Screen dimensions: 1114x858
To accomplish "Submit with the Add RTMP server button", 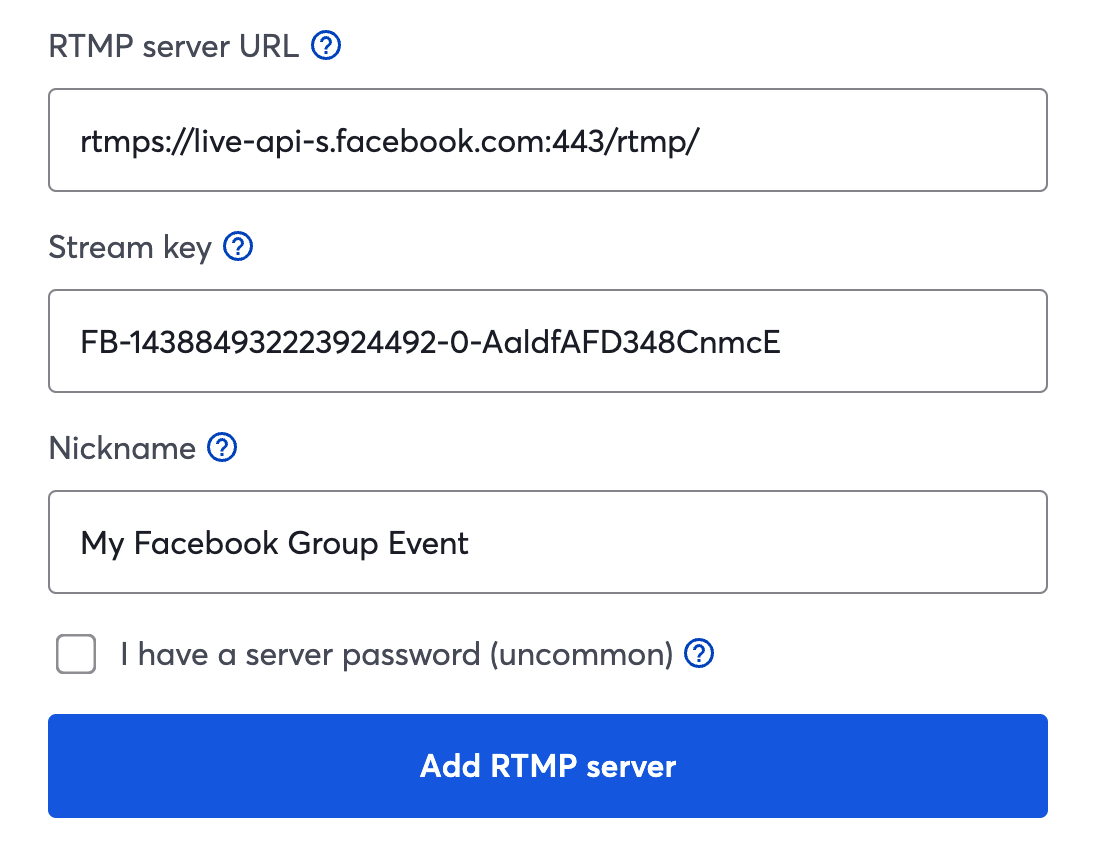I will pos(548,766).
